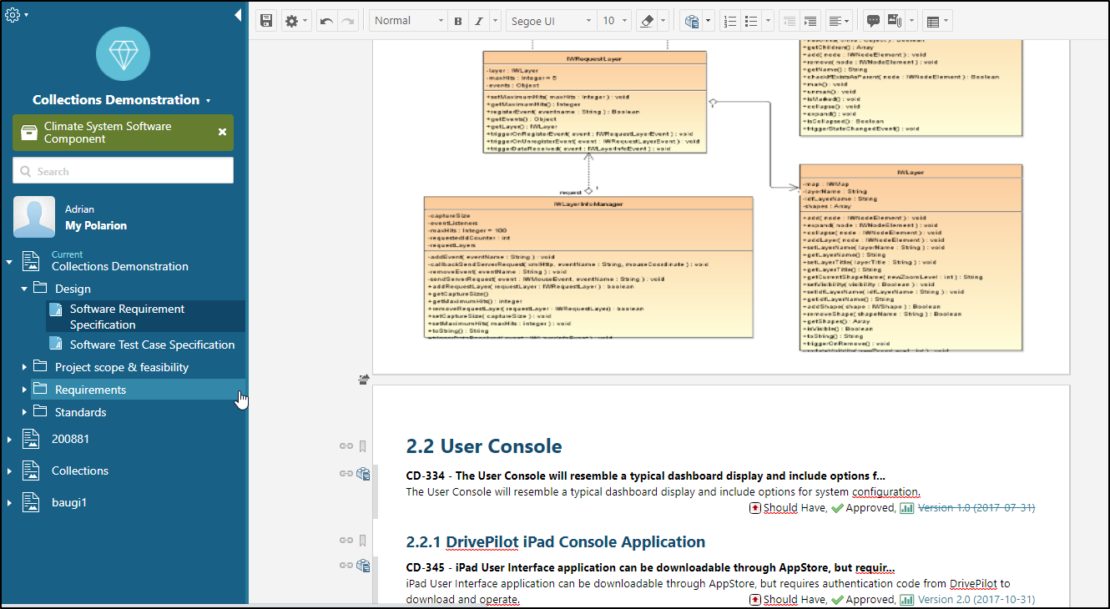Screen dimensions: 1110x609
Task: Click the undo arrow in the toolbar
Action: (326, 21)
